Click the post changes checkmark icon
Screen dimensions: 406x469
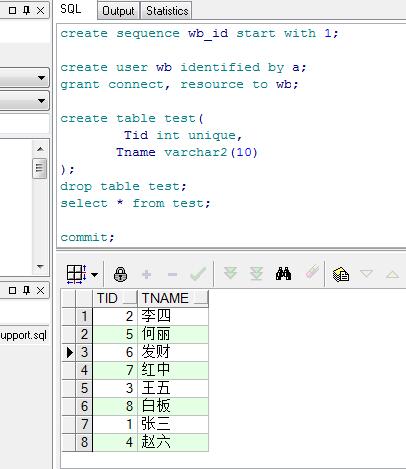point(198,274)
